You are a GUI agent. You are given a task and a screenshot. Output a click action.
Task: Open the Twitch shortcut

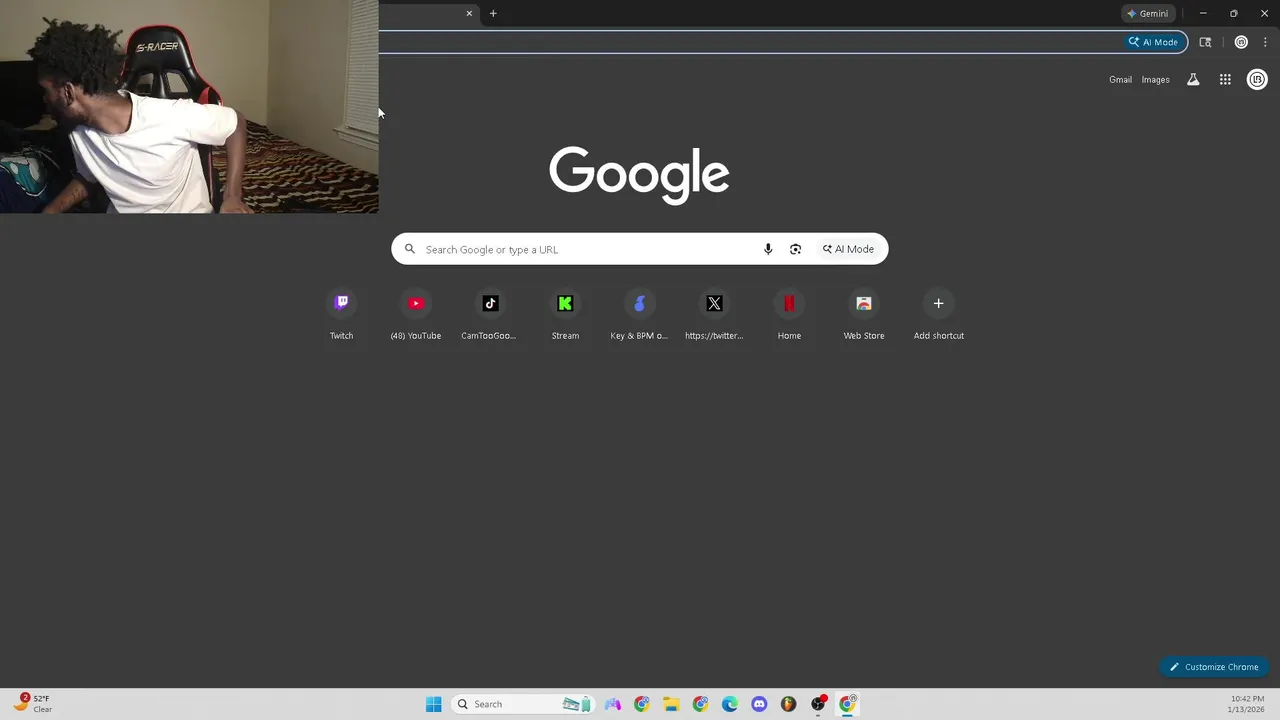341,303
